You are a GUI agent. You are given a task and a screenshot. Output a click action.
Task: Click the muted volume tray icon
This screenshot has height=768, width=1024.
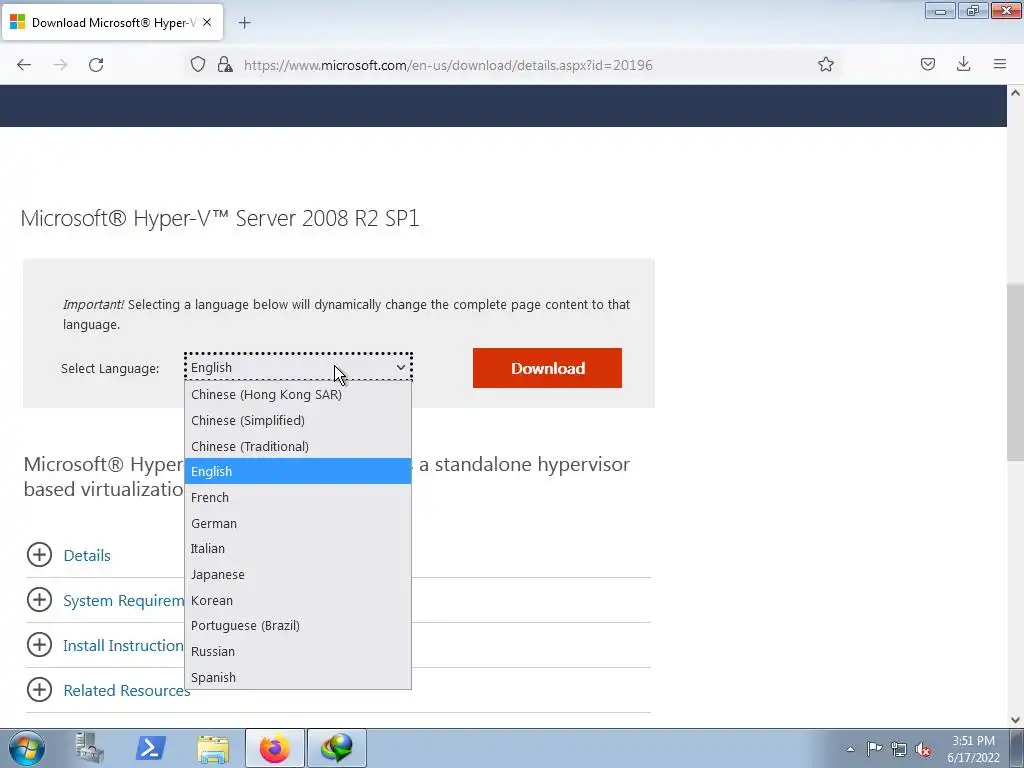tap(923, 749)
